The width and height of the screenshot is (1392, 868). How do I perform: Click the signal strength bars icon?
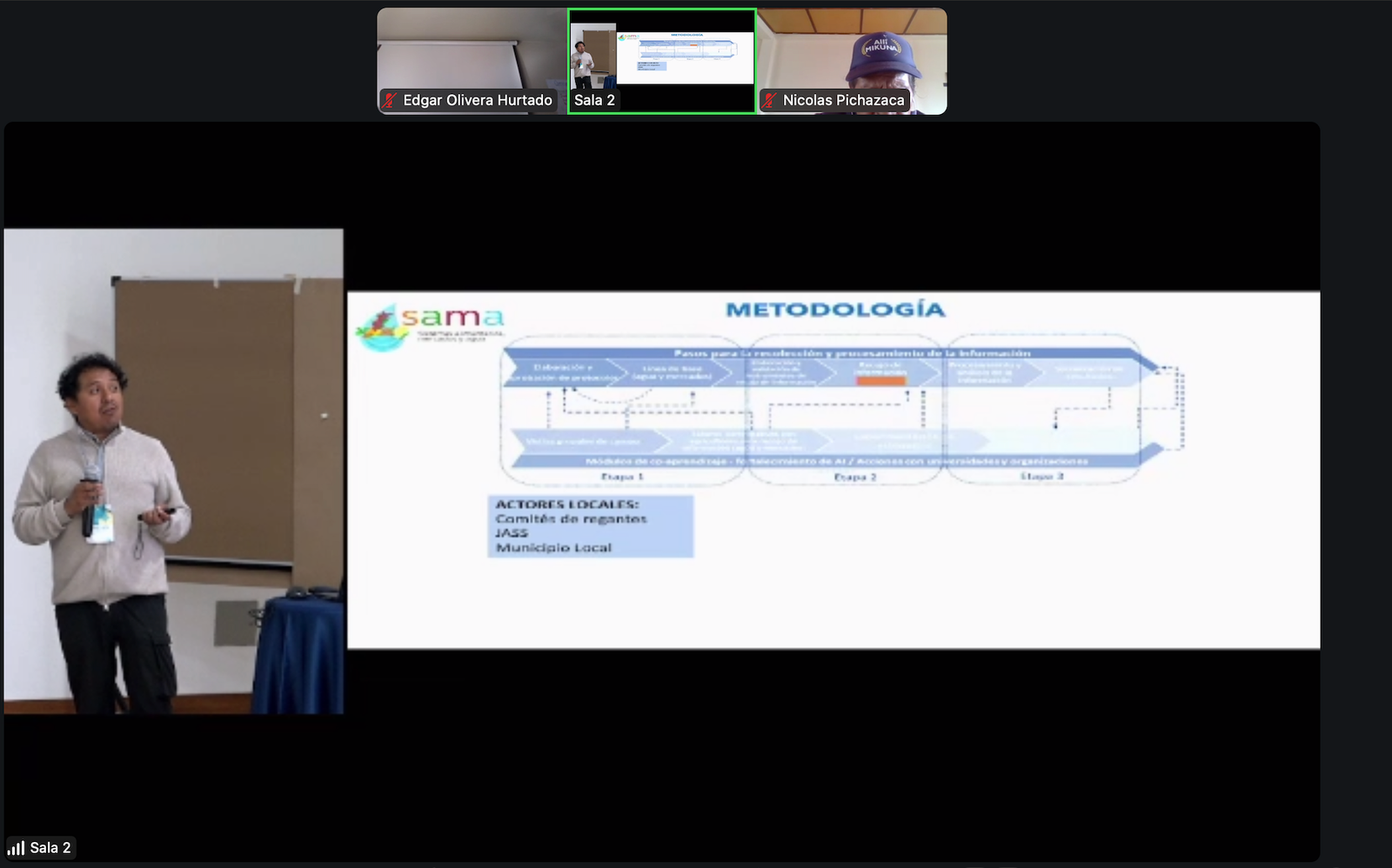coord(17,848)
